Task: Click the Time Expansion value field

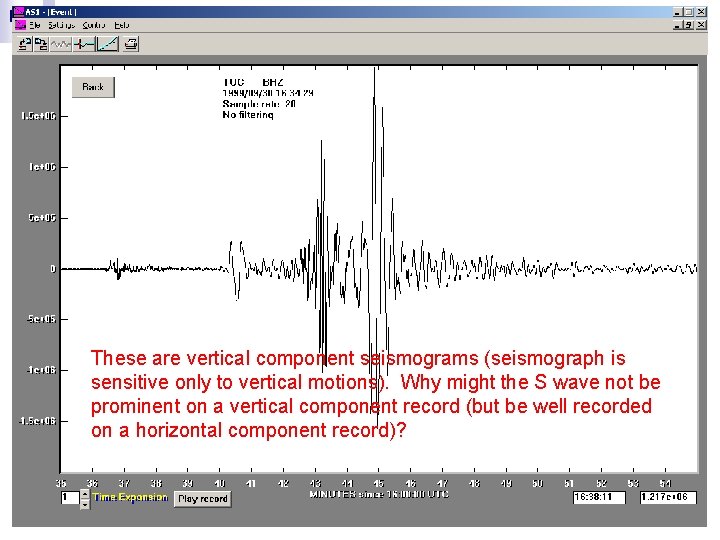Action: coord(70,497)
